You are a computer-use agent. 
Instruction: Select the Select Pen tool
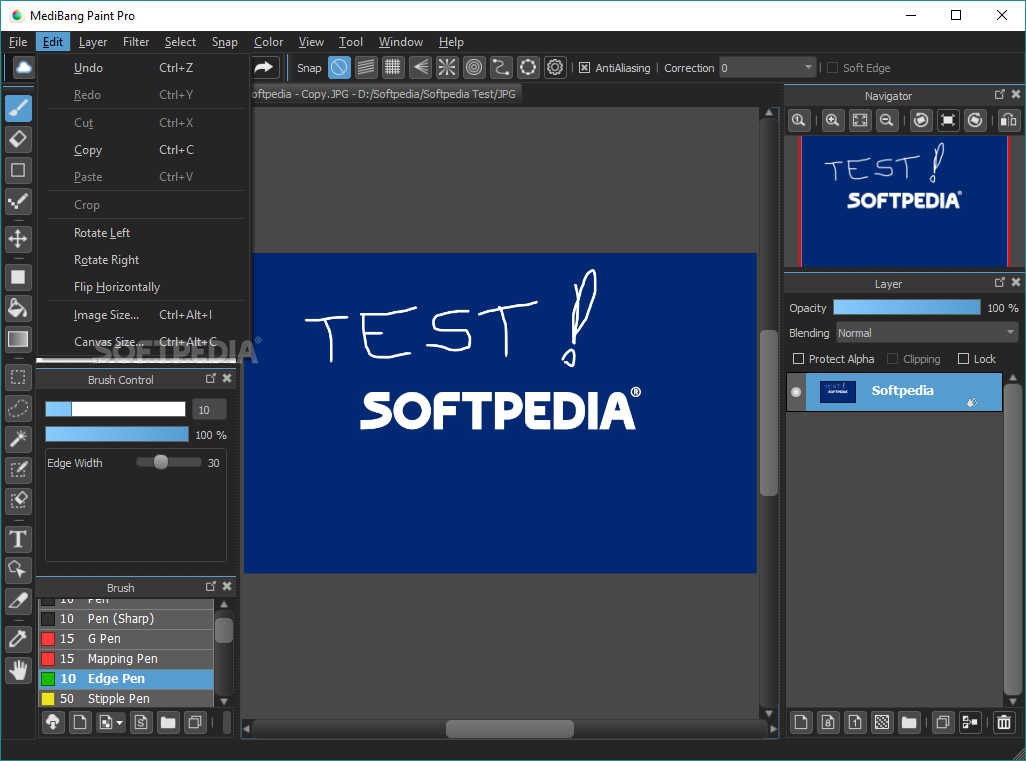click(x=18, y=470)
